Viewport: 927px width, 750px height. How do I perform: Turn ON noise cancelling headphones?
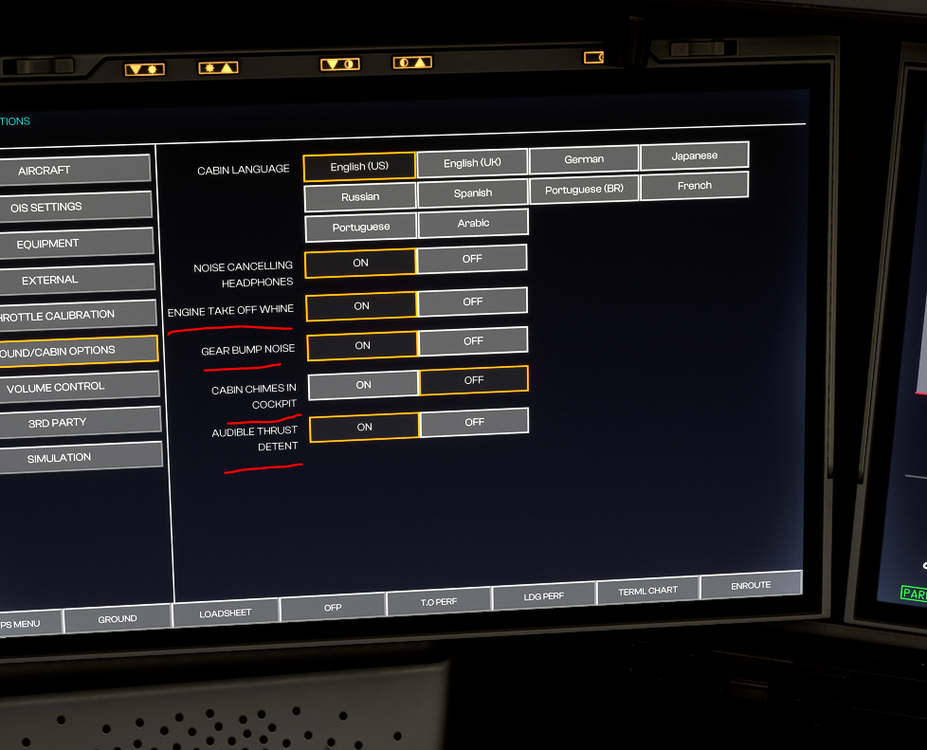(x=360, y=263)
